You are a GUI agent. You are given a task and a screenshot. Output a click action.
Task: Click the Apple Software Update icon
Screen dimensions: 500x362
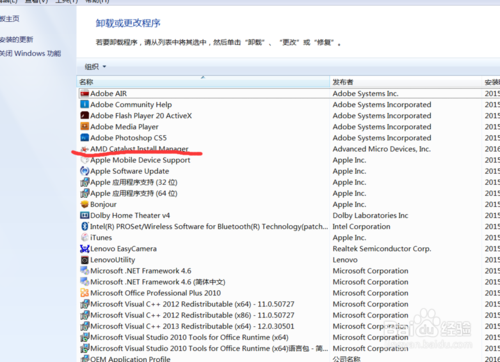click(85, 171)
